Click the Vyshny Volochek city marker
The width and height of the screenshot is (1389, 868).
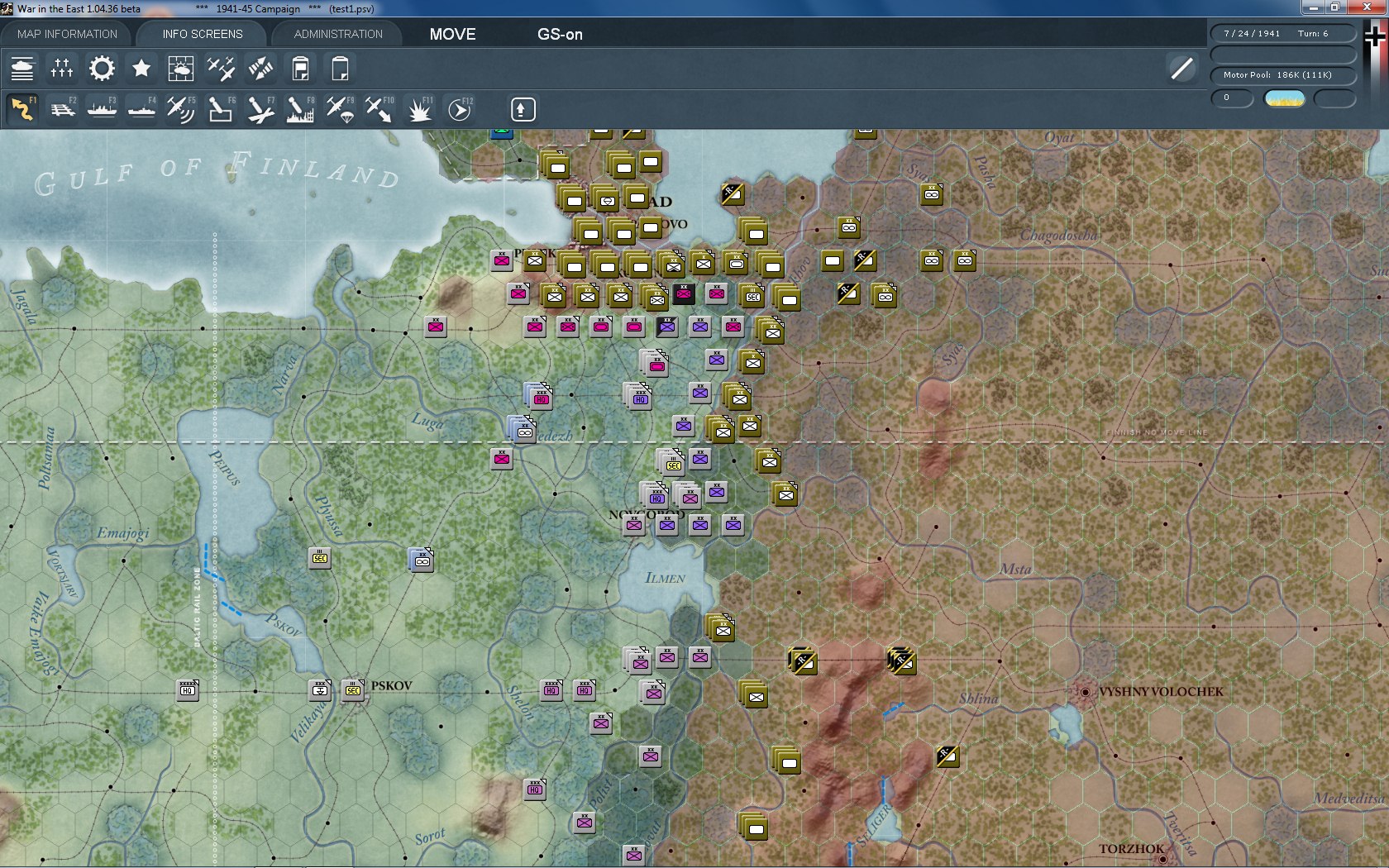1085,692
